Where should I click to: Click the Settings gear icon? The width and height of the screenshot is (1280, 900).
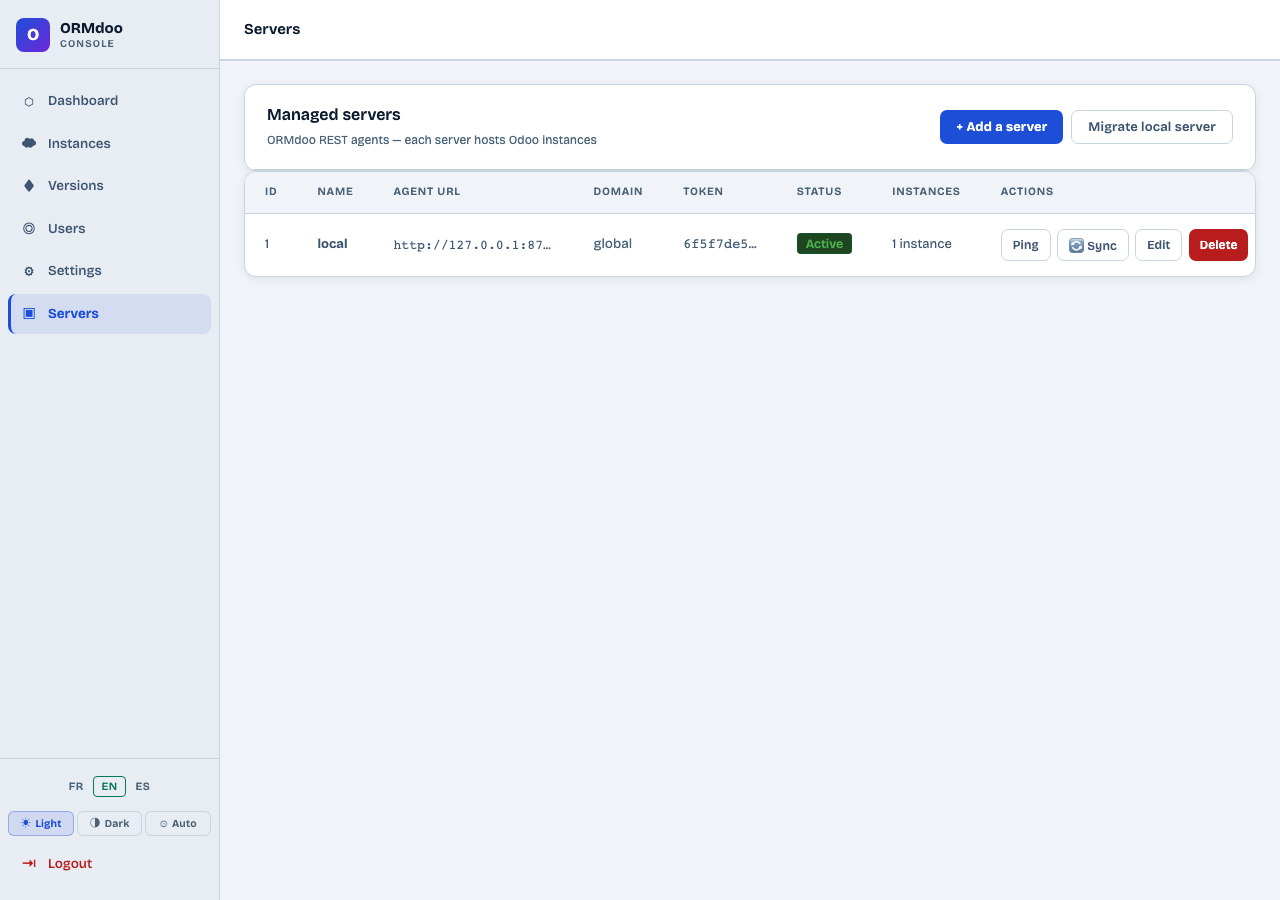29,271
